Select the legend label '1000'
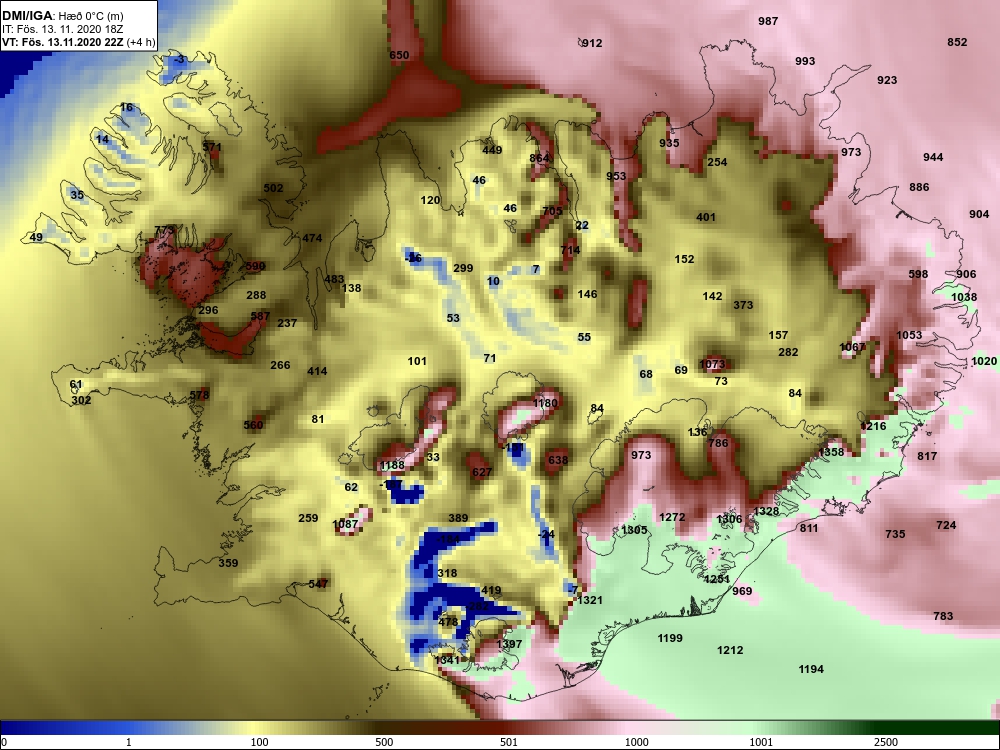 [637, 742]
